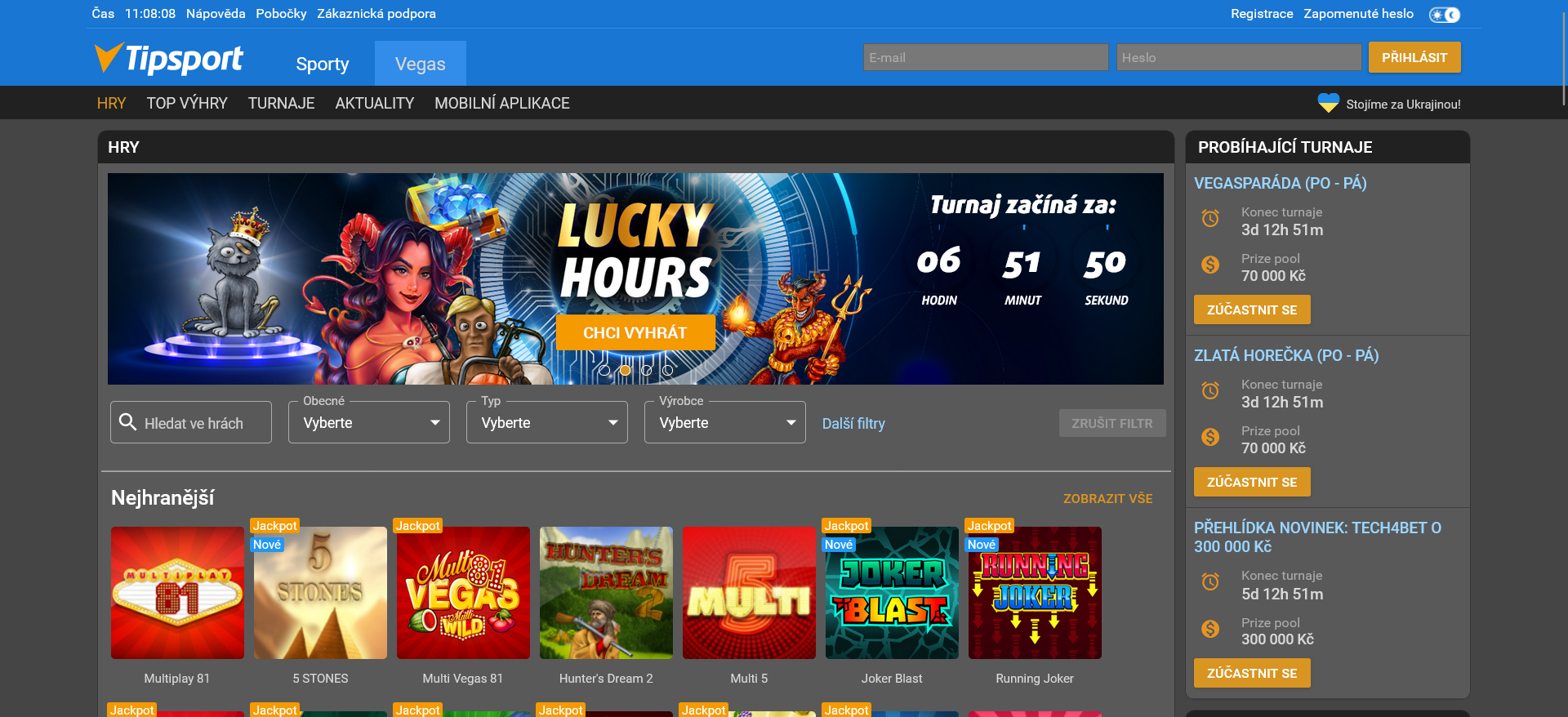The height and width of the screenshot is (717, 1568).
Task: Open the PŘEHLÍDKA NOVINEK: TECH4BET title
Action: coord(1317,537)
